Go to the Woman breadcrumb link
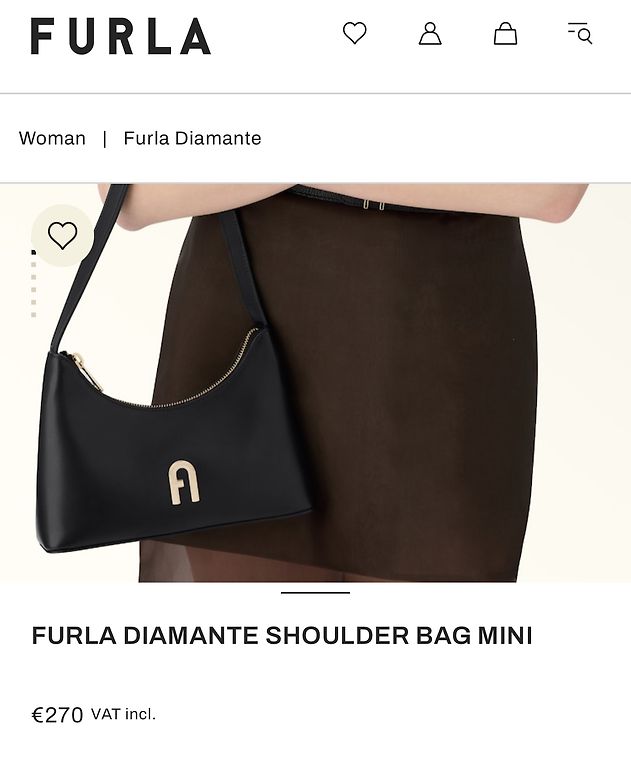Screen dimensions: 631x768 tap(52, 138)
